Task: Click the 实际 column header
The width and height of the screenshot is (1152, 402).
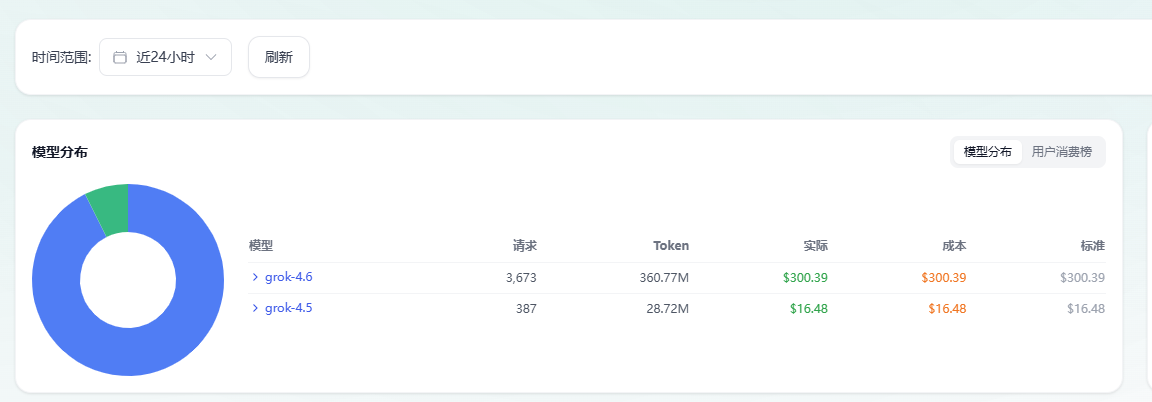Action: tap(816, 245)
